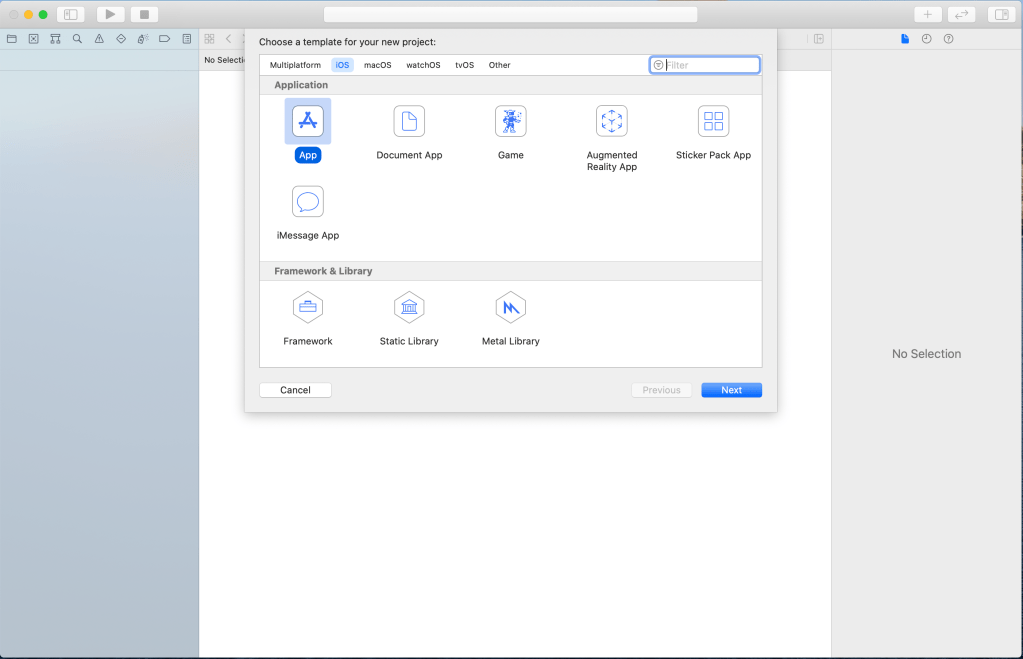
Task: Choose the Metal Library template
Action: tap(510, 307)
